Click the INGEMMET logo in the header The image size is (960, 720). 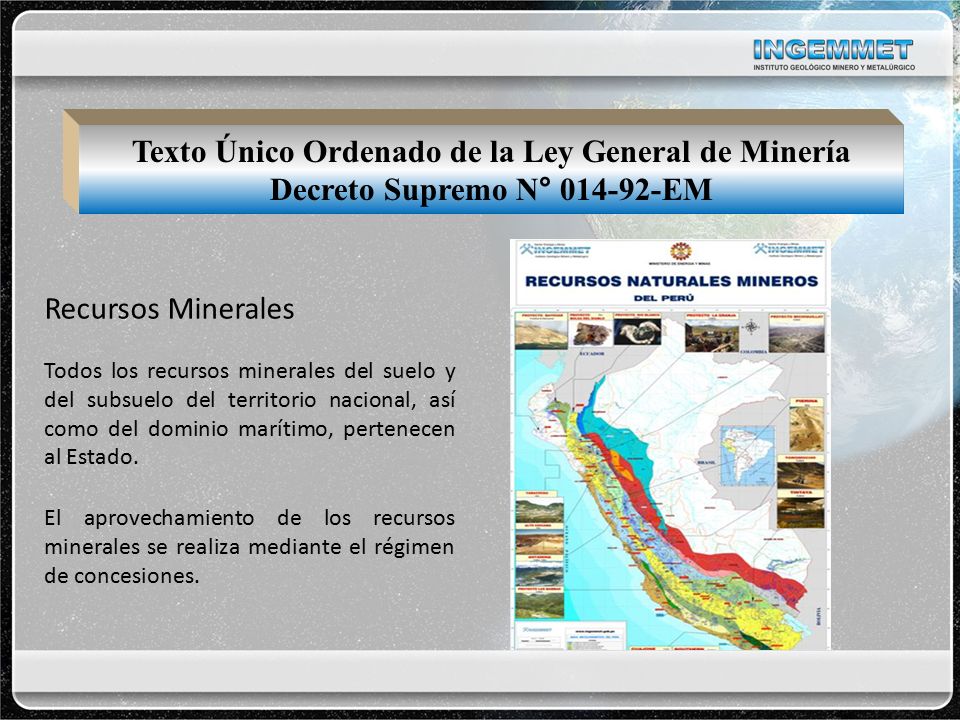(833, 54)
